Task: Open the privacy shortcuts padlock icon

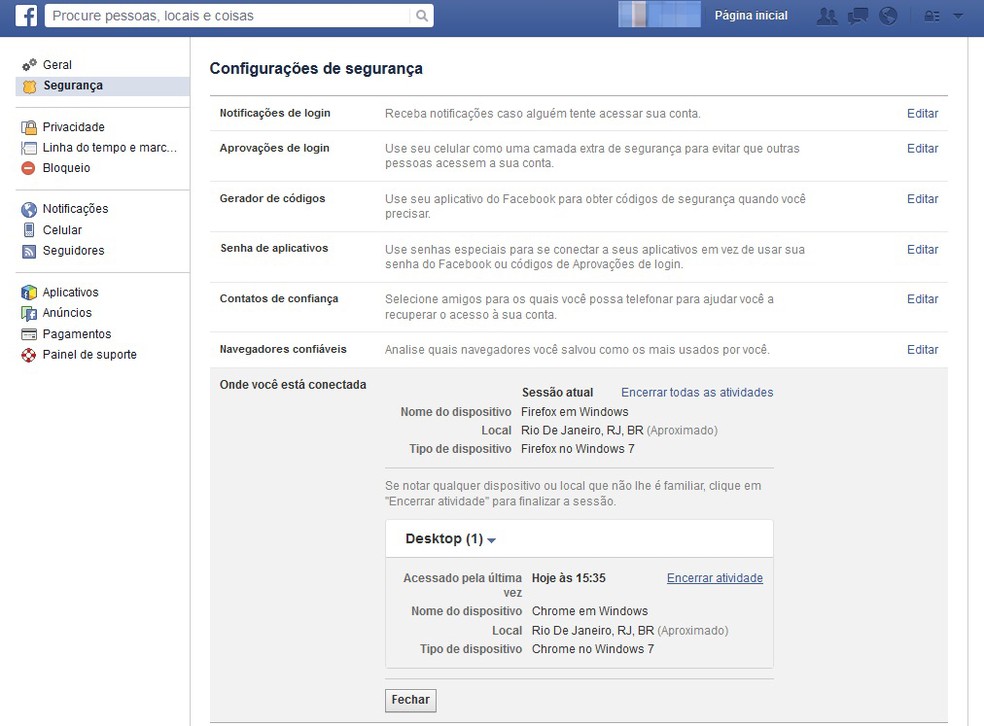Action: (x=929, y=15)
